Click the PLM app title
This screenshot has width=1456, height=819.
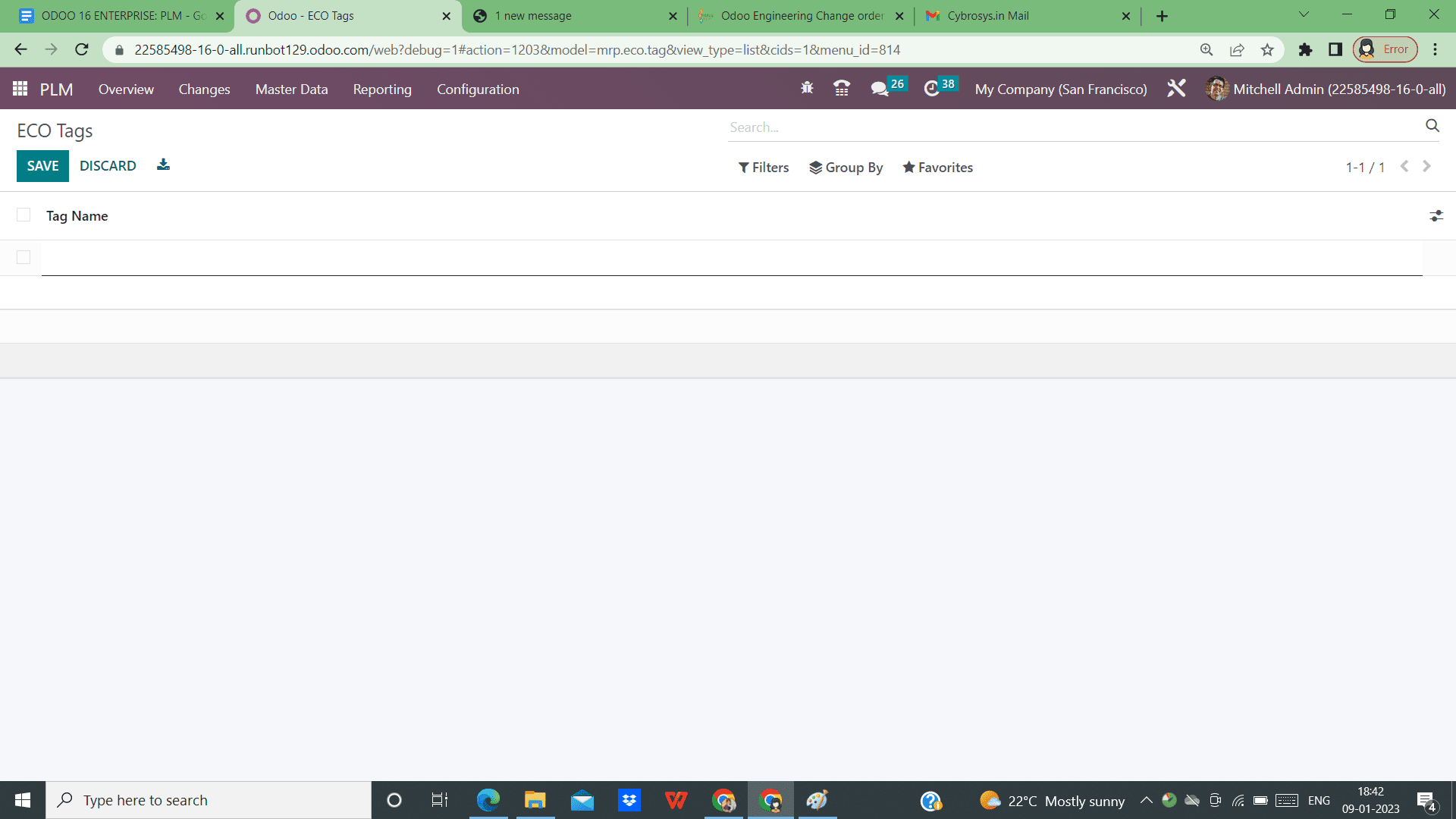click(56, 89)
